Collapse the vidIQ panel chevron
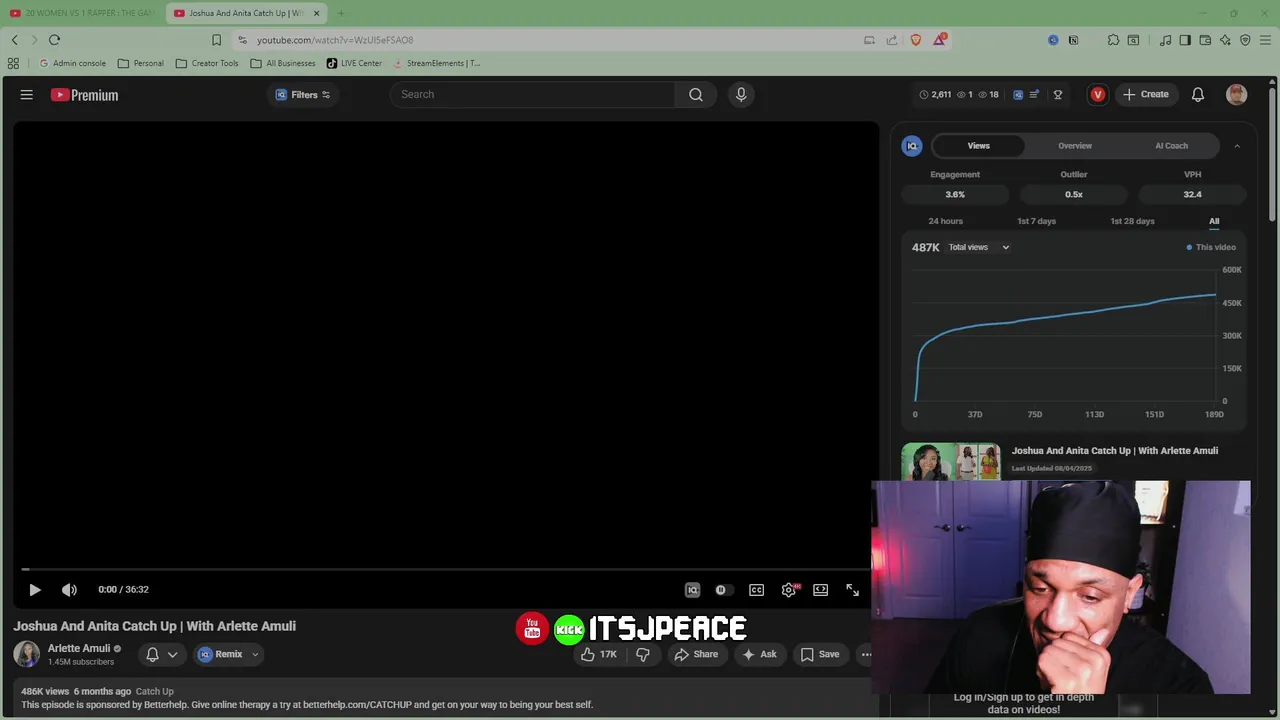The image size is (1280, 720). [x=1237, y=146]
